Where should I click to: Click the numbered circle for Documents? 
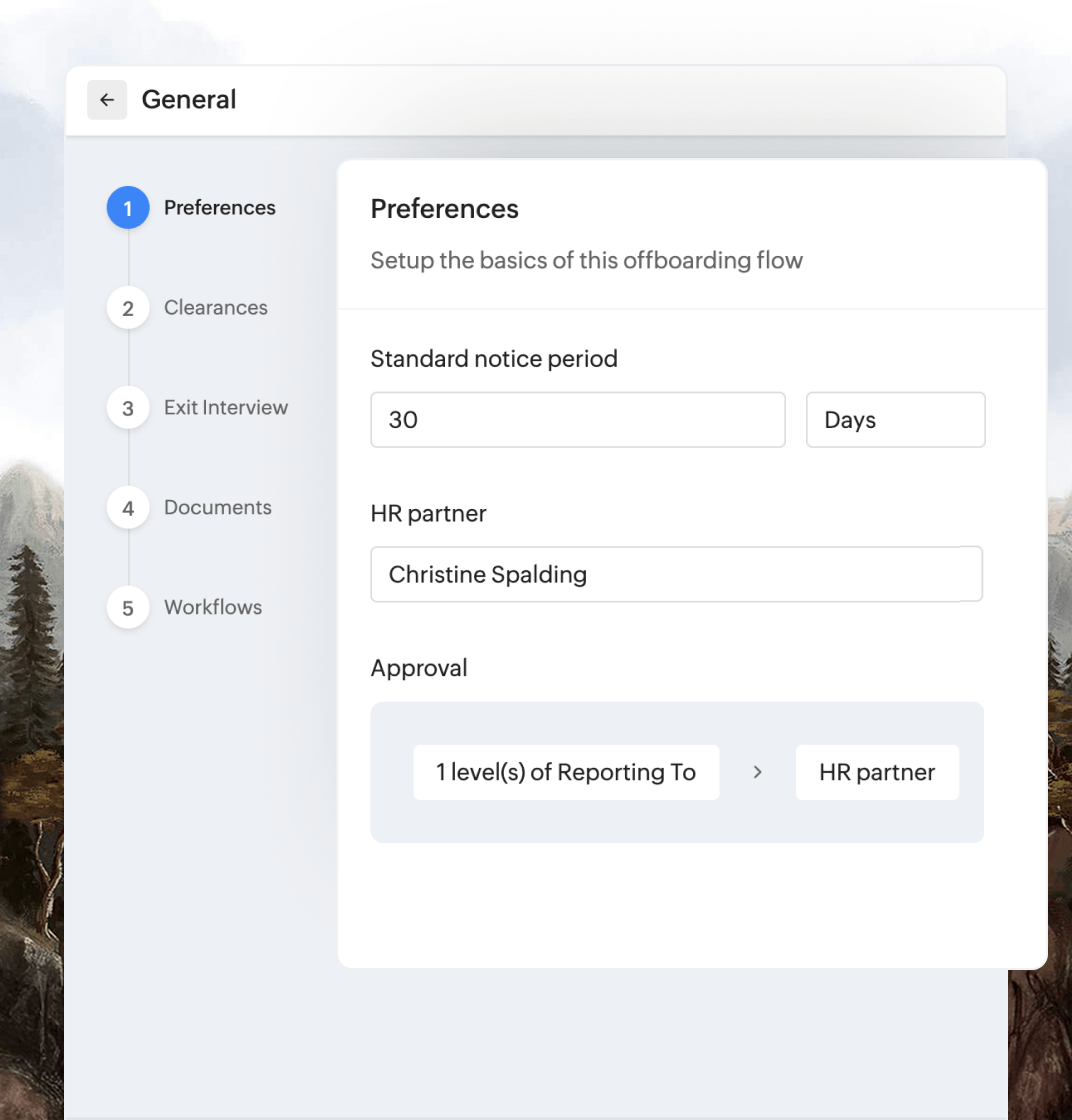point(127,507)
